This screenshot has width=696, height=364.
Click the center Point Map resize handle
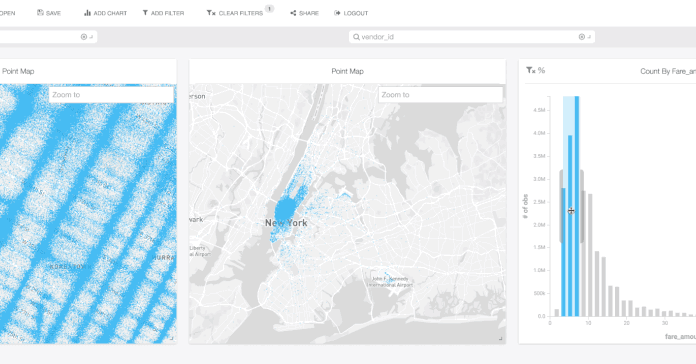501,339
